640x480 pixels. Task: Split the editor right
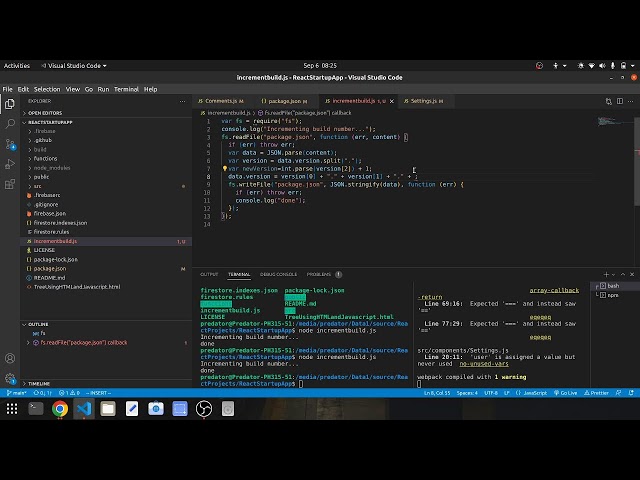(x=620, y=101)
